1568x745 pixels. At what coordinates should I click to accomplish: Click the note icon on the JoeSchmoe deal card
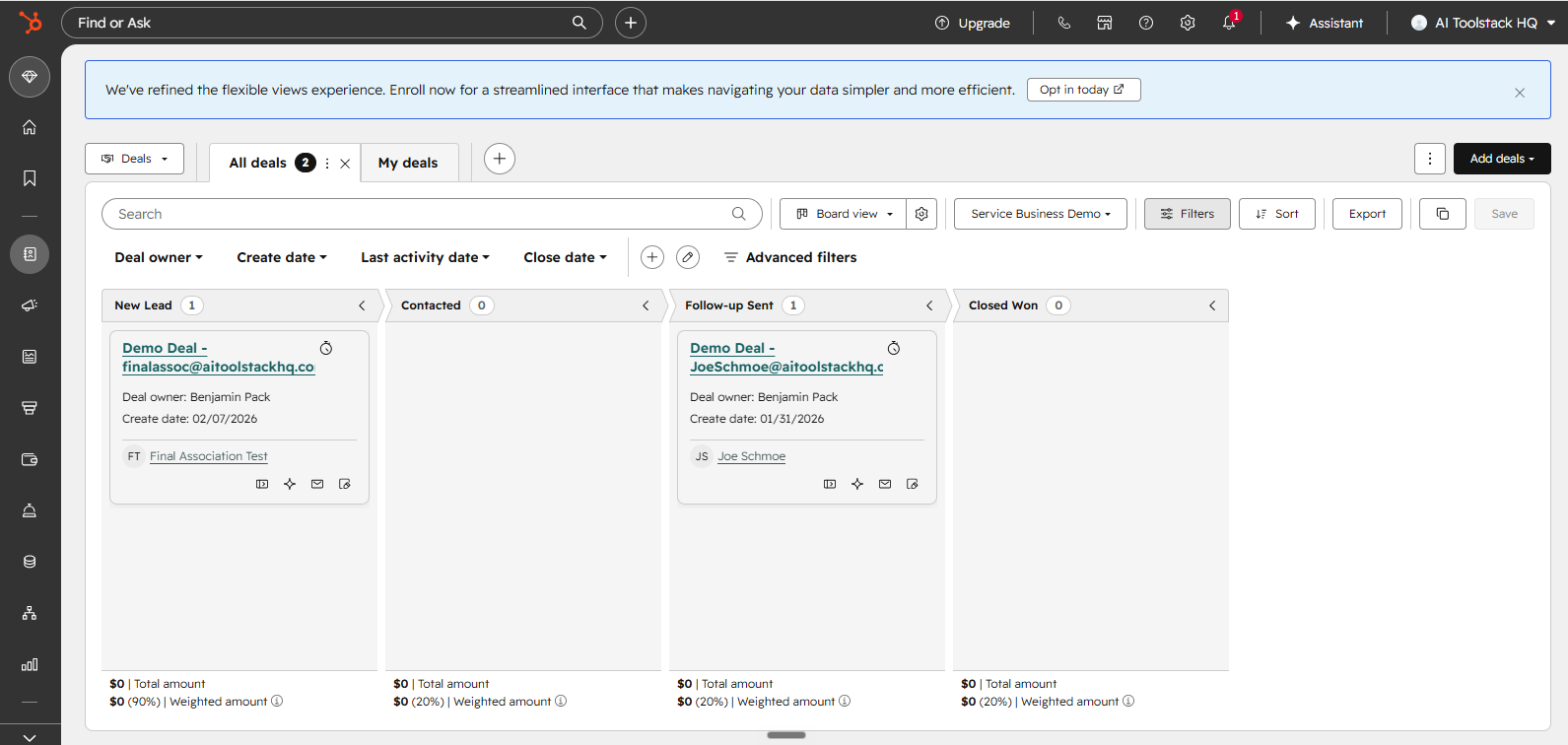click(913, 484)
